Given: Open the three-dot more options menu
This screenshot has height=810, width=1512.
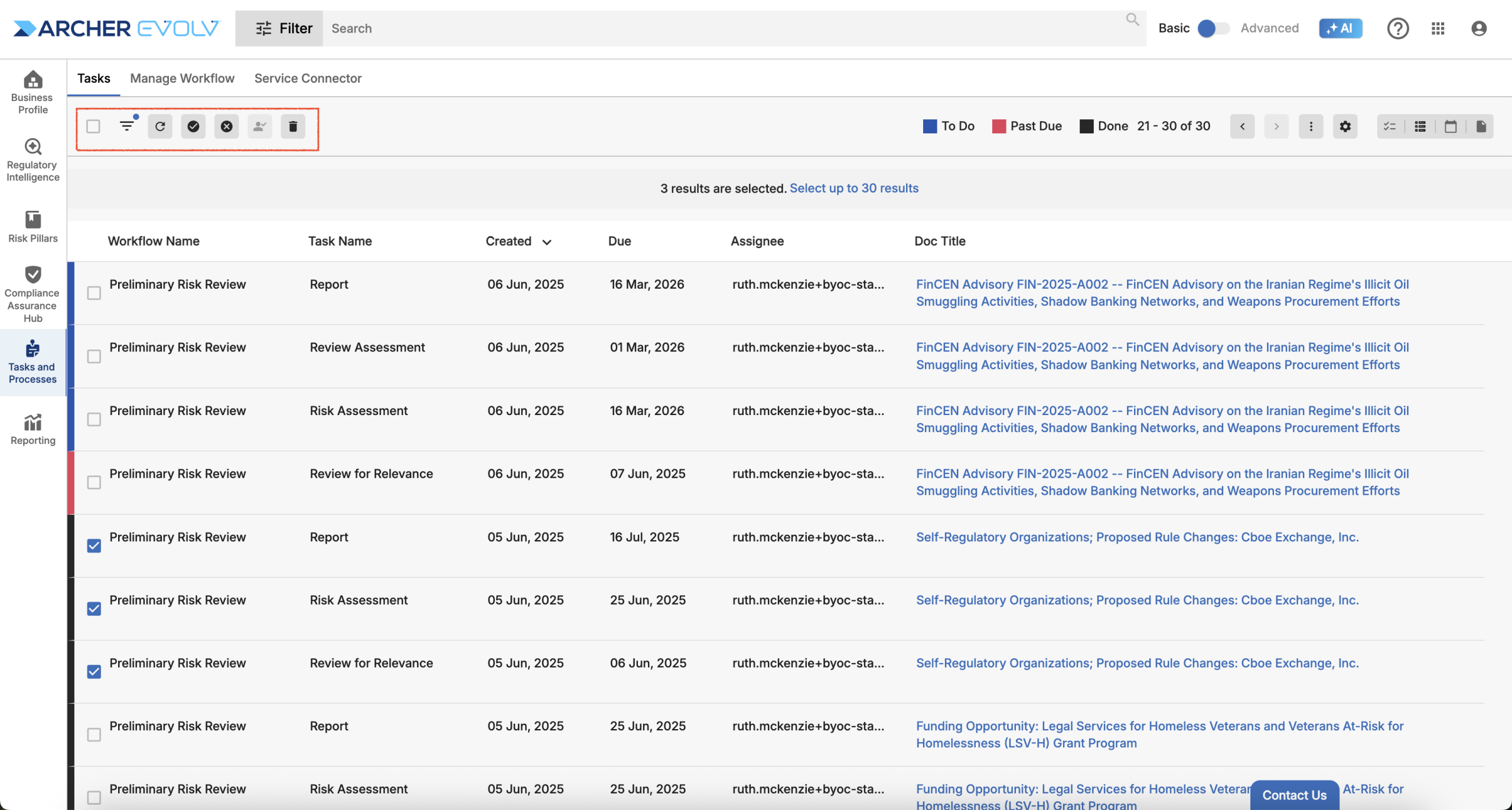Looking at the screenshot, I should [1311, 126].
